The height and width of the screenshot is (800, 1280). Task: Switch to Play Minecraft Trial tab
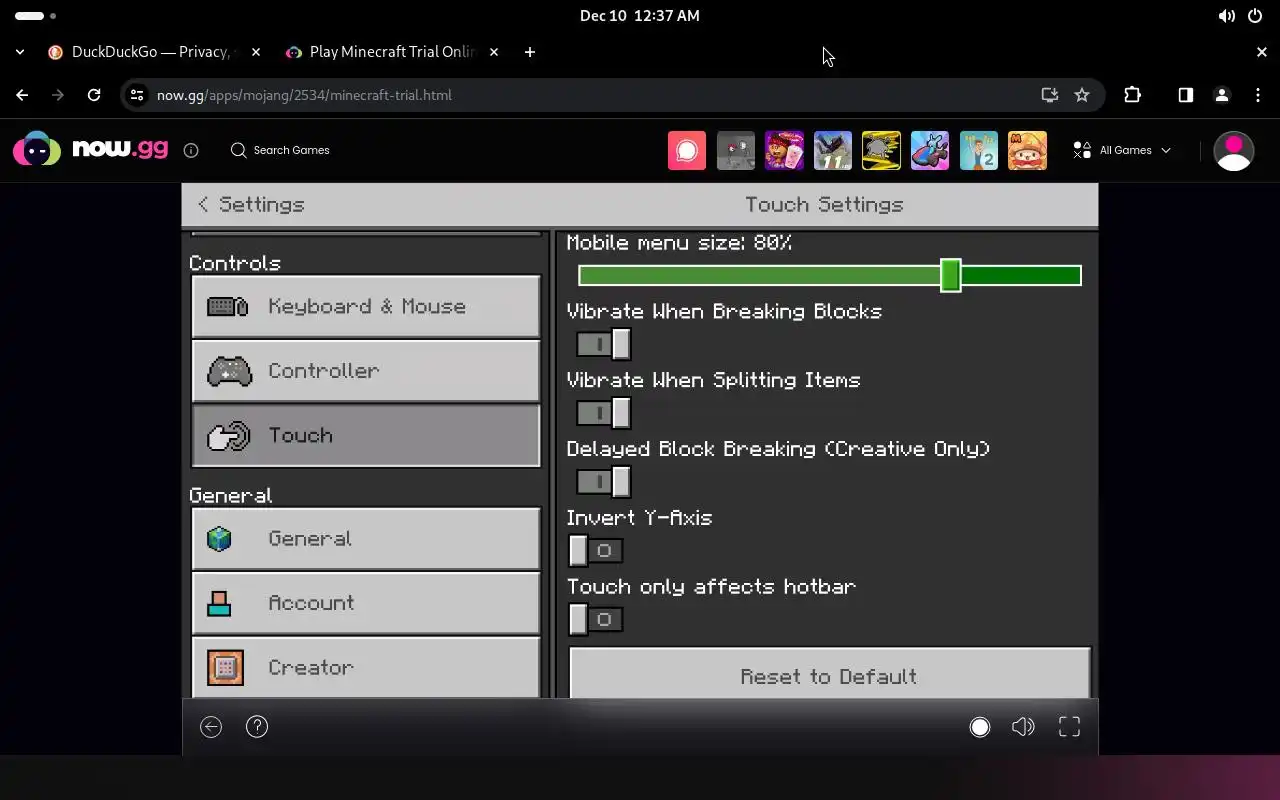click(392, 52)
